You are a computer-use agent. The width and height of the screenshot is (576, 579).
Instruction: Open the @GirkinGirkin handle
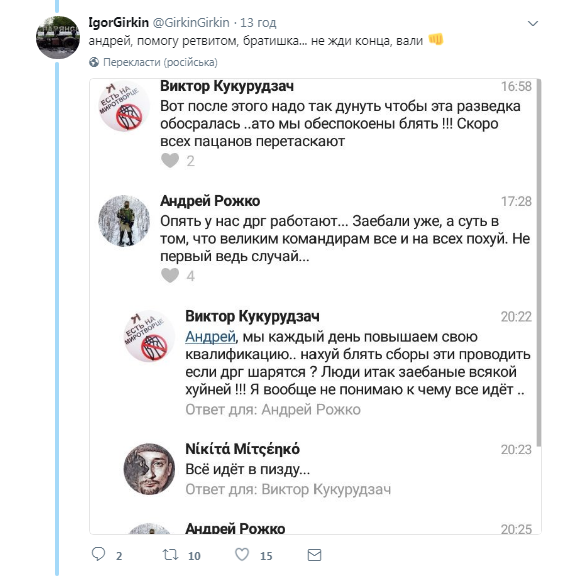tap(191, 23)
